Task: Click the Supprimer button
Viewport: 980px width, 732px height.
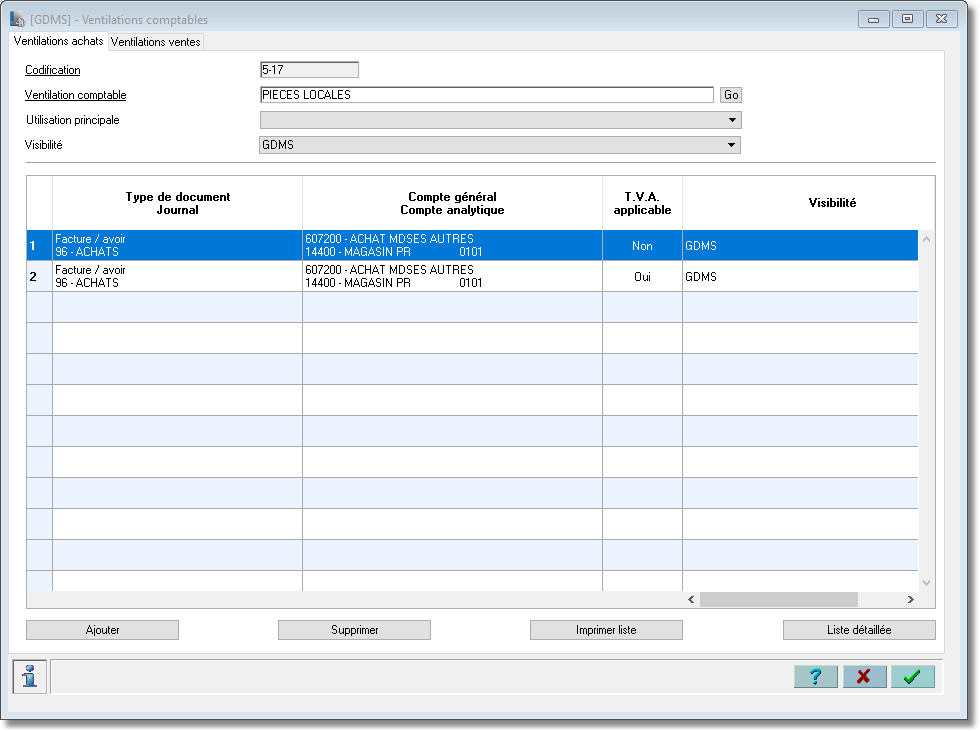Action: point(354,630)
